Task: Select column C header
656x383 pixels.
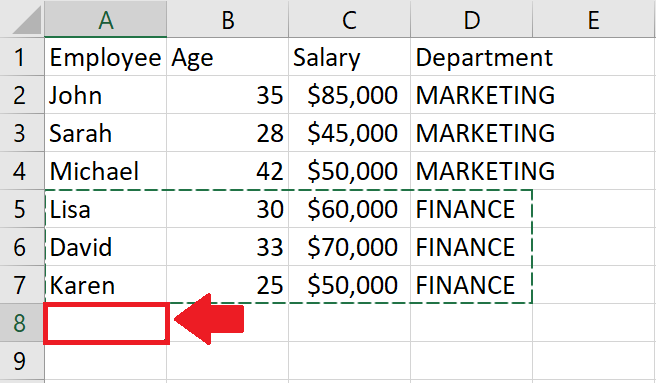Action: coord(349,19)
